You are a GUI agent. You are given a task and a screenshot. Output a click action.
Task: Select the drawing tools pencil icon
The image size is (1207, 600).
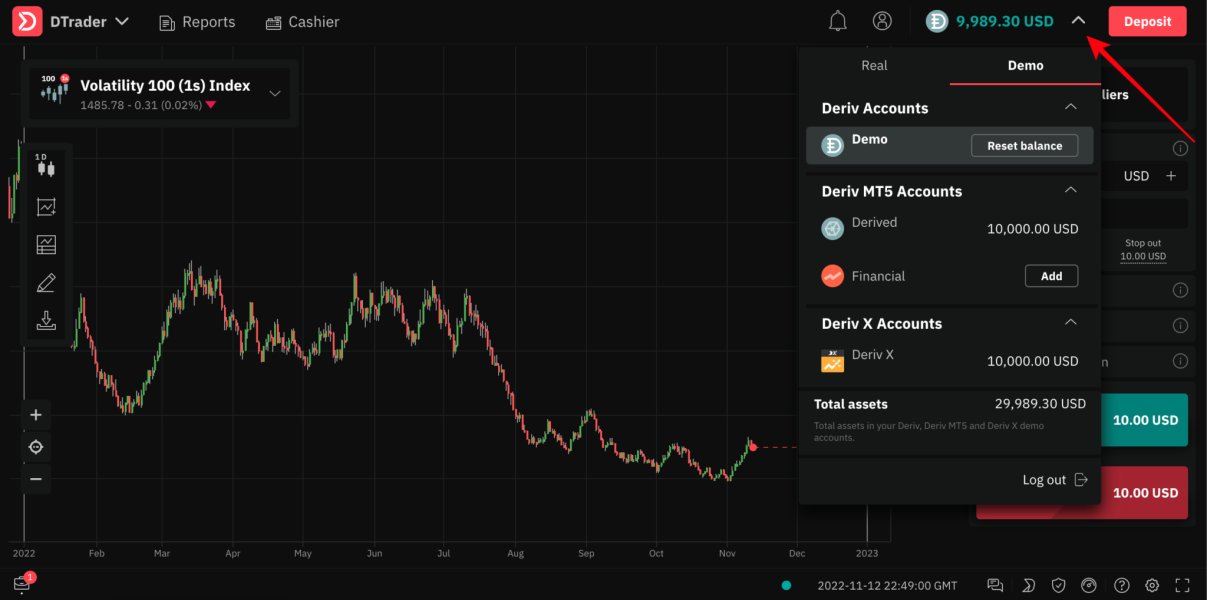(46, 283)
